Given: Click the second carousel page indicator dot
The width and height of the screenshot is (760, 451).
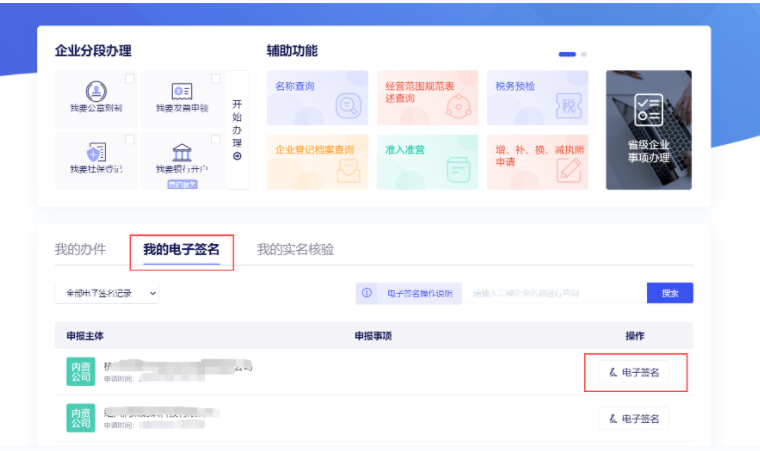Looking at the screenshot, I should [584, 54].
